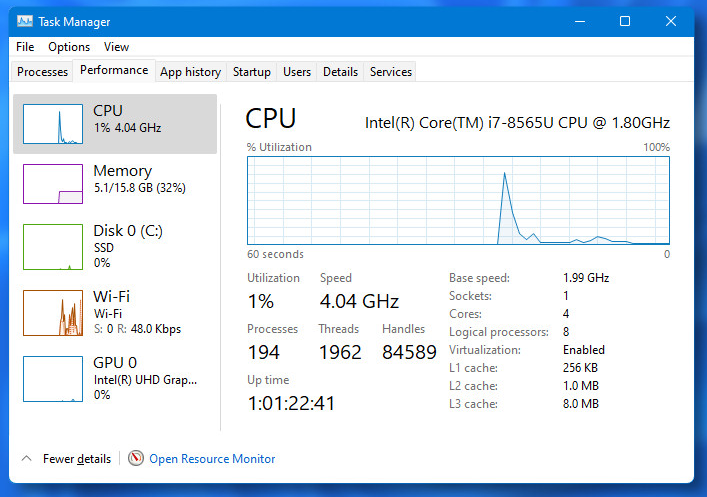Open the Details tab

(340, 72)
